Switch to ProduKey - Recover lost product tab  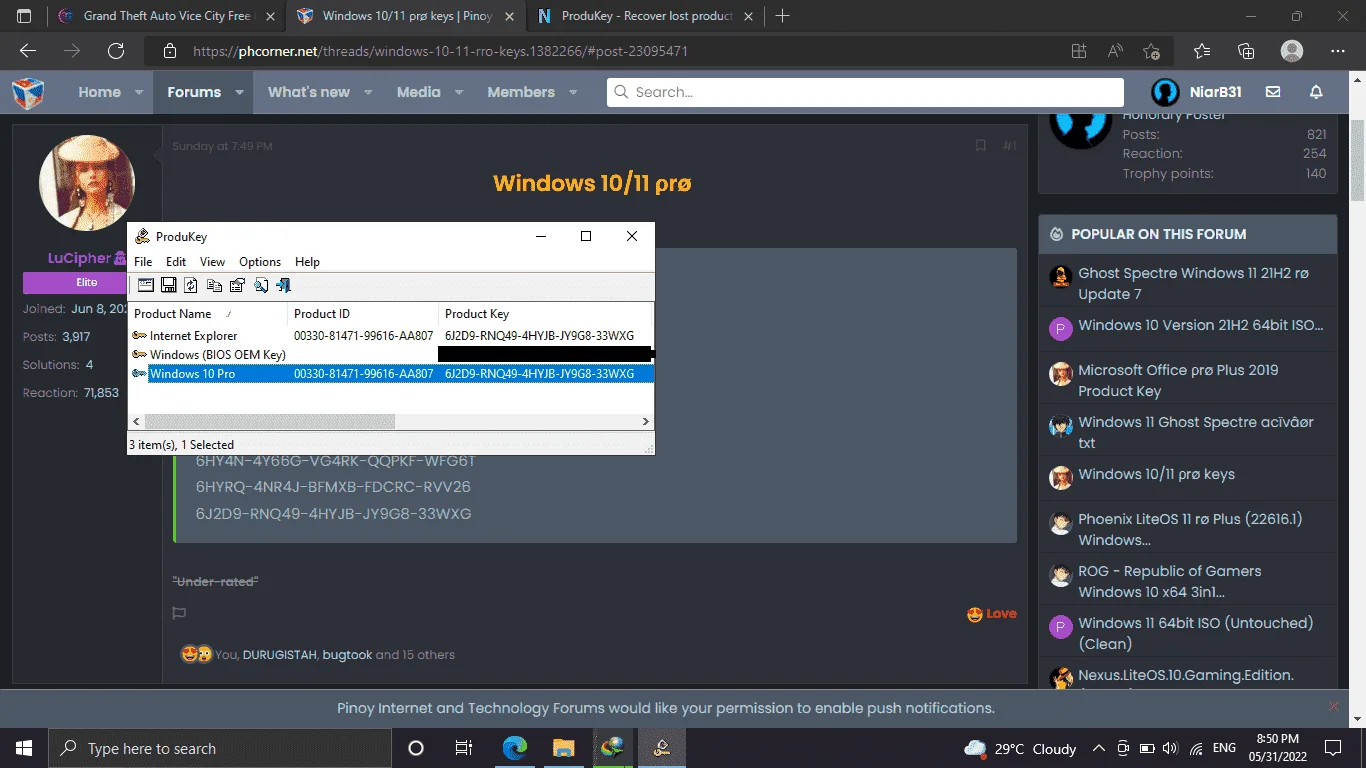click(645, 16)
